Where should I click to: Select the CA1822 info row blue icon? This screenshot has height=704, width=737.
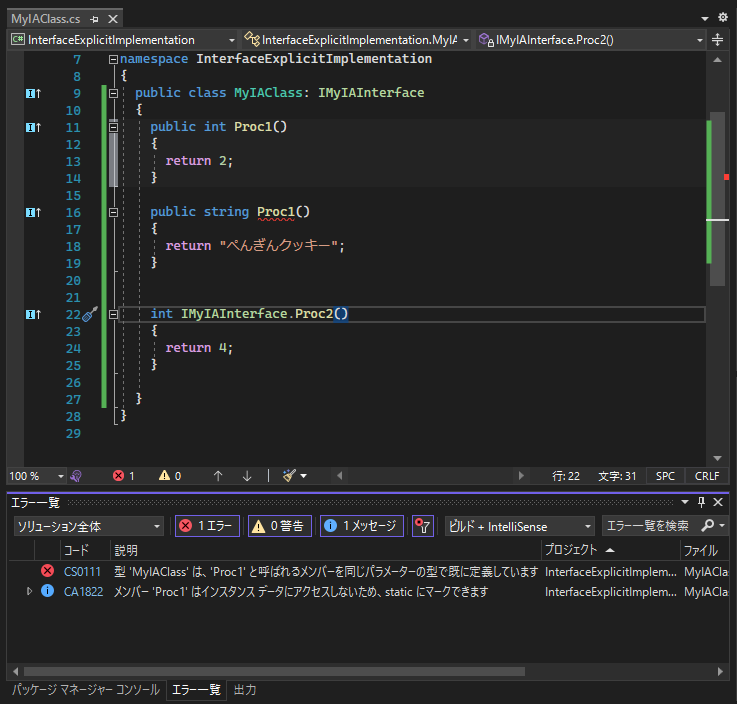pos(47,591)
